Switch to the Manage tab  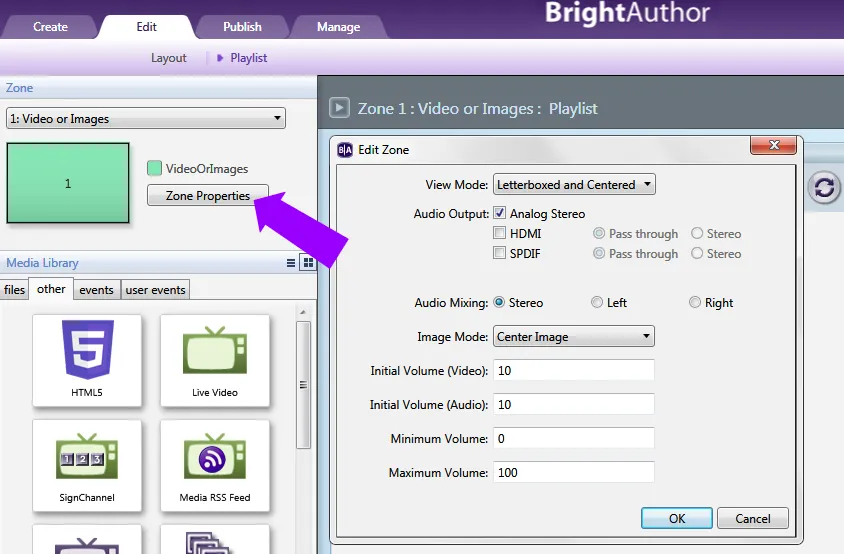click(x=338, y=26)
